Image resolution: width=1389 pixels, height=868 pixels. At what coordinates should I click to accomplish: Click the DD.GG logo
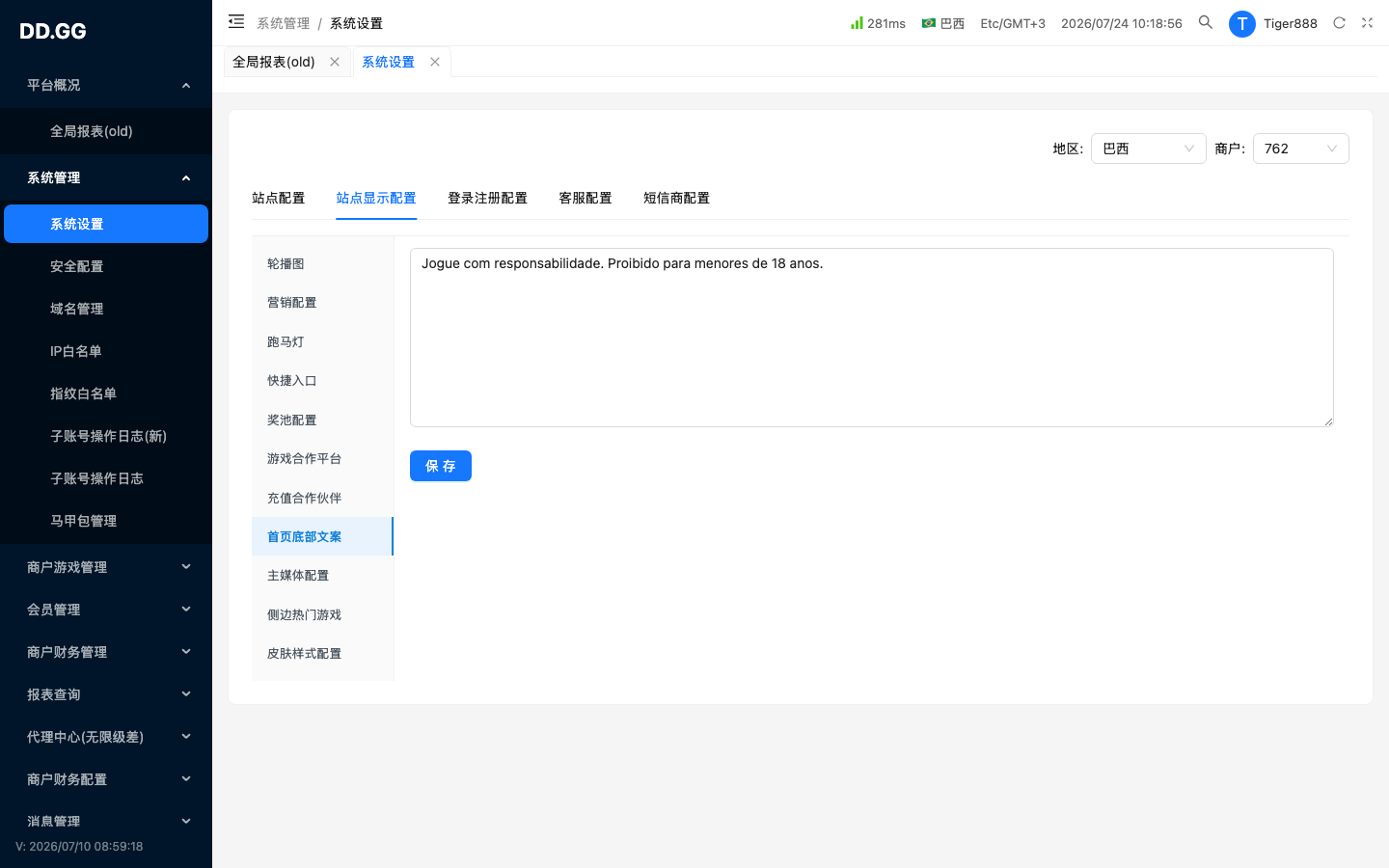[x=53, y=31]
